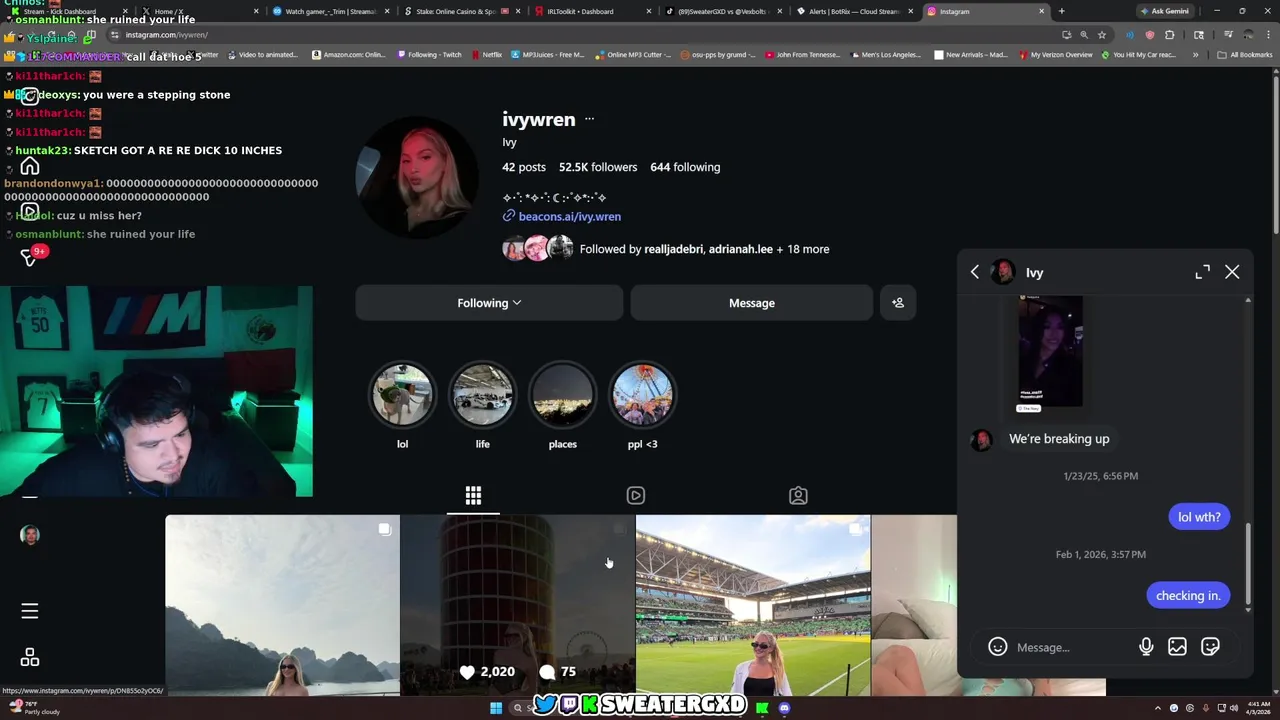1280x720 pixels.
Task: Click the voice clip microphone icon
Action: tap(1146, 647)
